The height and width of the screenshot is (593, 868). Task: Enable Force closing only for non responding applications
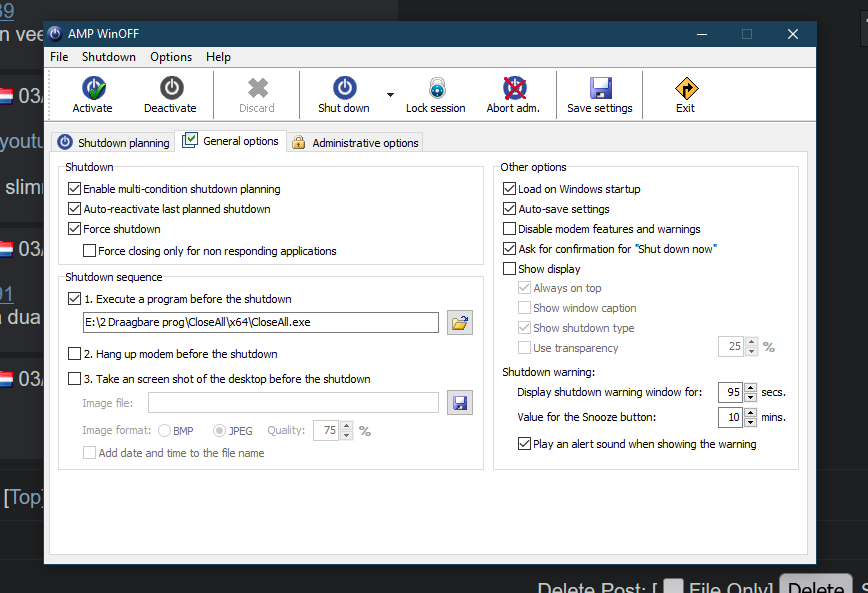(x=89, y=251)
